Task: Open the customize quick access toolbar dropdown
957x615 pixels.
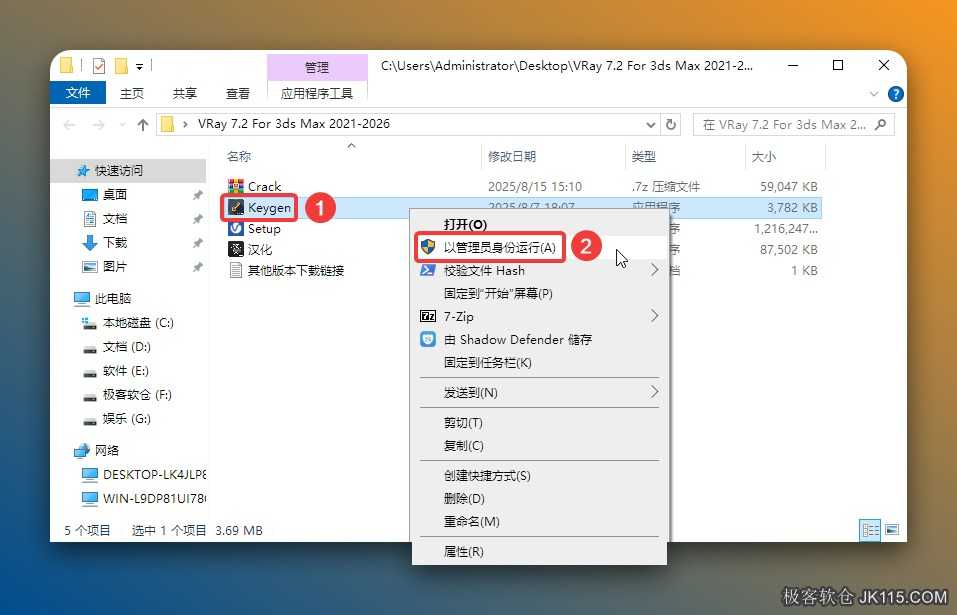Action: click(x=139, y=66)
